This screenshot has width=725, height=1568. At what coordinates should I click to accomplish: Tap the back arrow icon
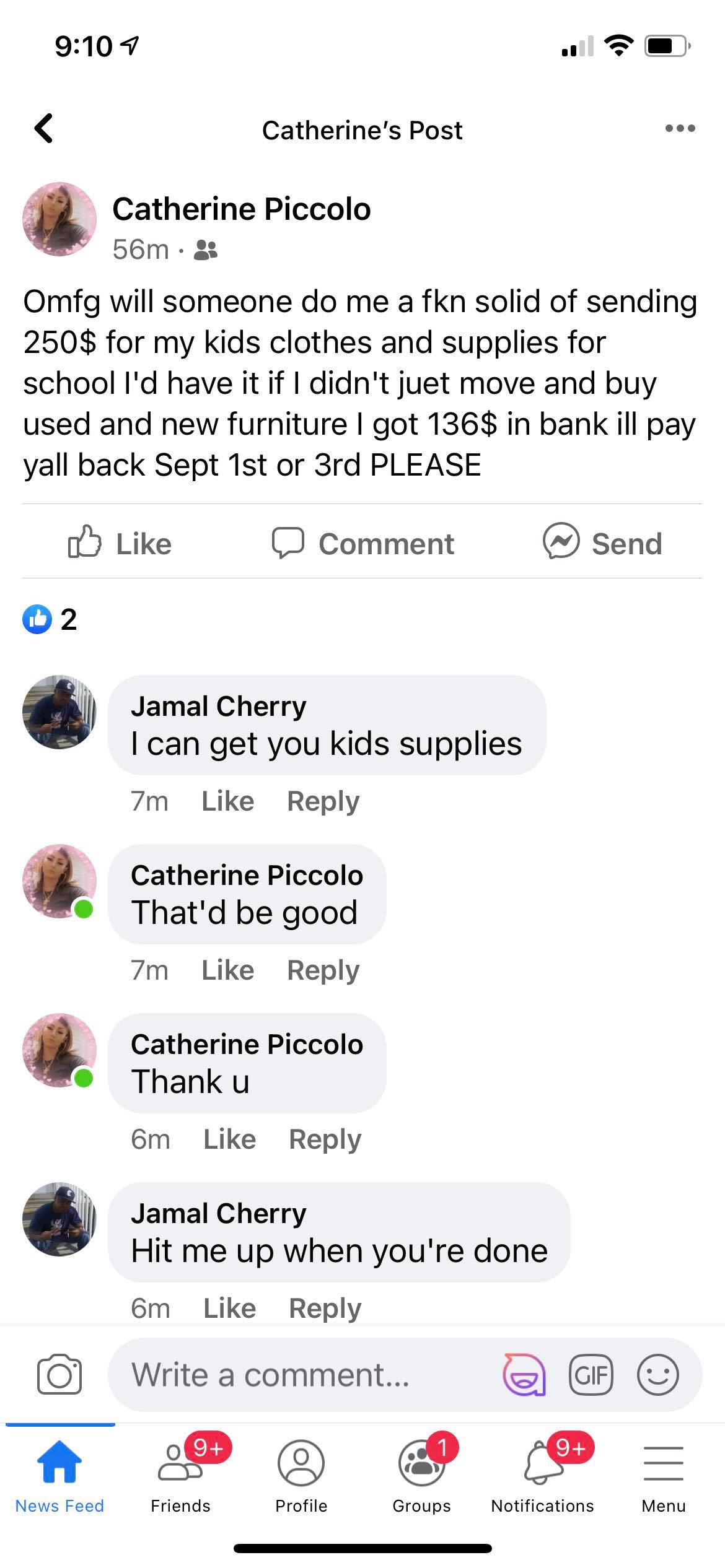44,129
